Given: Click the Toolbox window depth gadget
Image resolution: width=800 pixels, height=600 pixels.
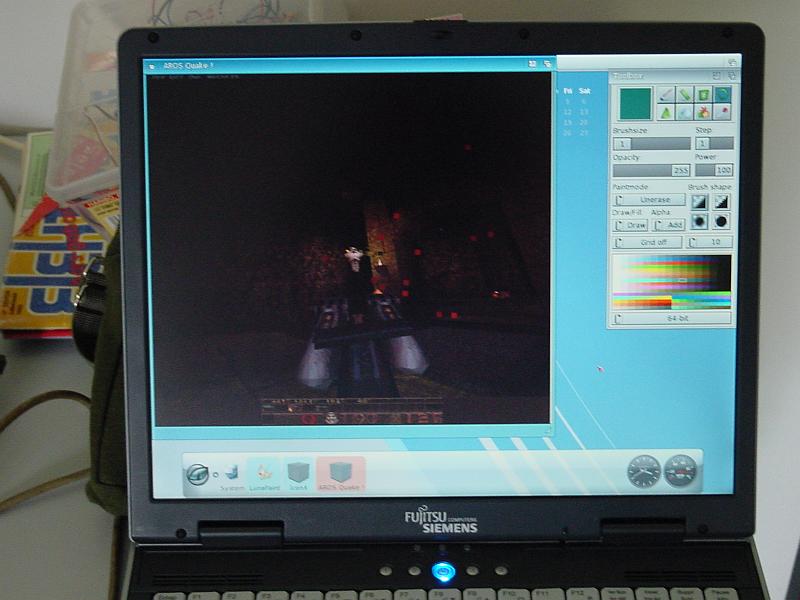Looking at the screenshot, I should [732, 76].
